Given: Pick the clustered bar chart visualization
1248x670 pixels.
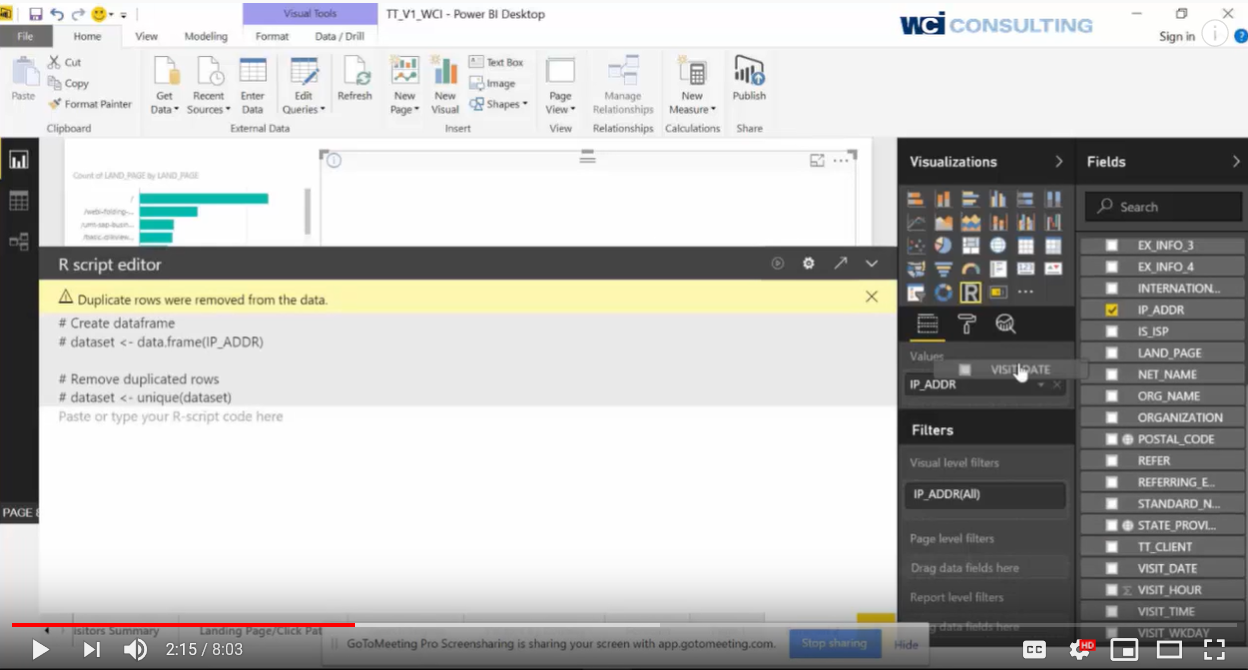Looking at the screenshot, I should tap(971, 199).
